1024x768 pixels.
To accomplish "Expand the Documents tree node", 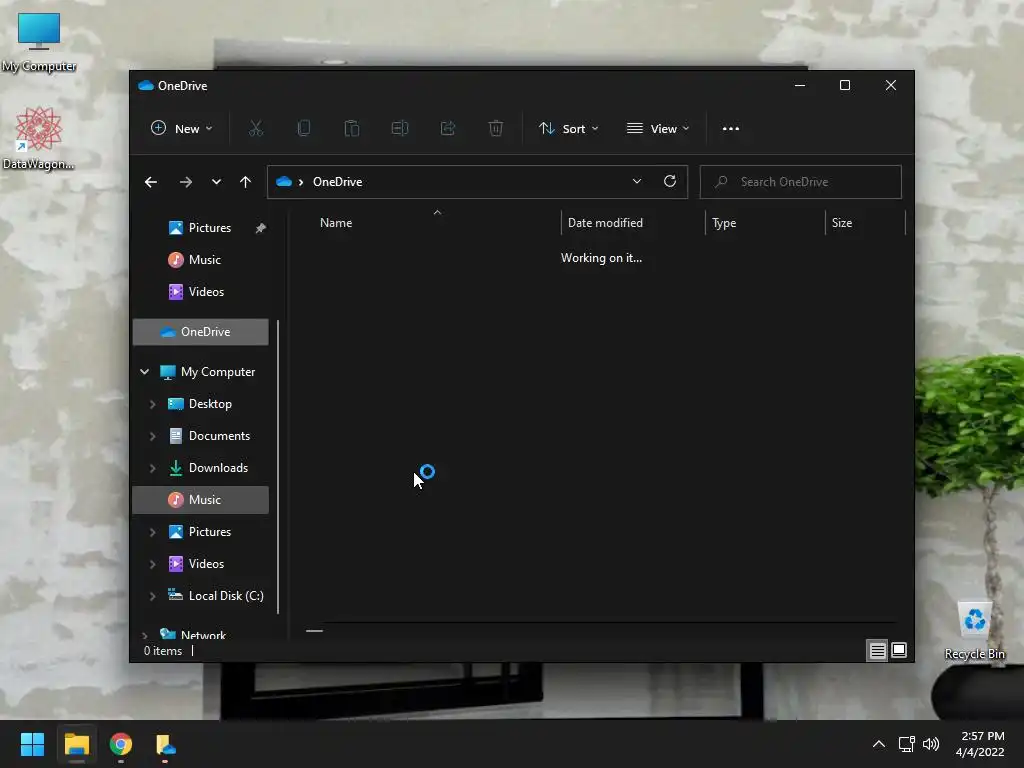I will click(x=152, y=436).
